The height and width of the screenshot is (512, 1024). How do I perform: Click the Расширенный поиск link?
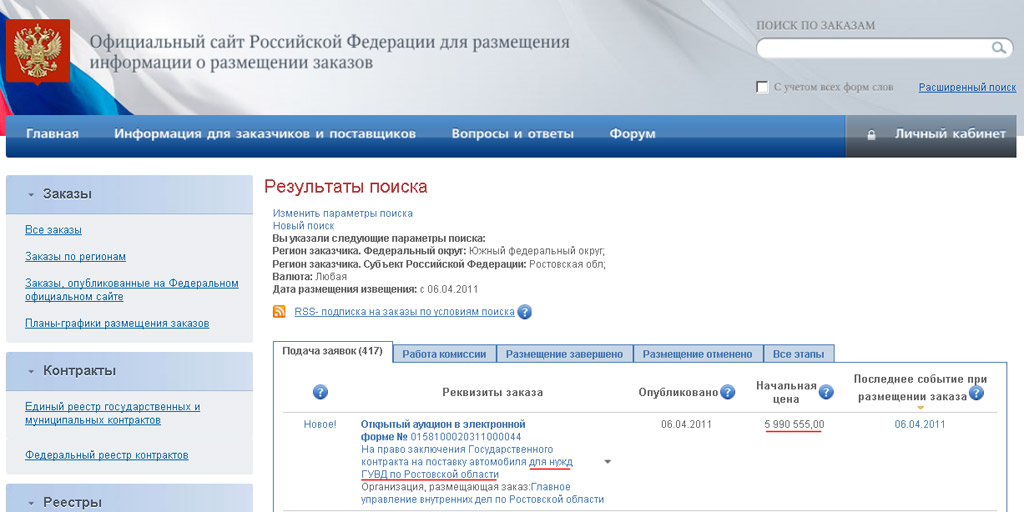tap(967, 88)
